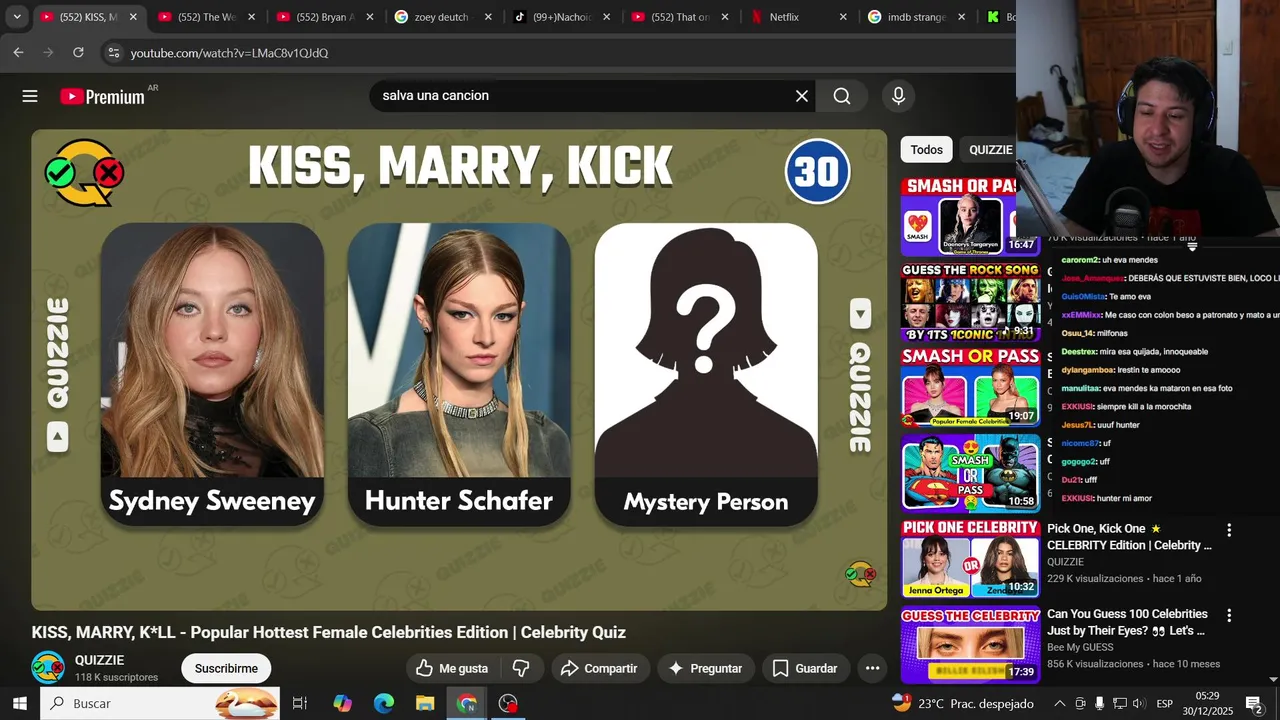Close the Netflix tab
This screenshot has height=720, width=1280.
pyautogui.click(x=843, y=17)
